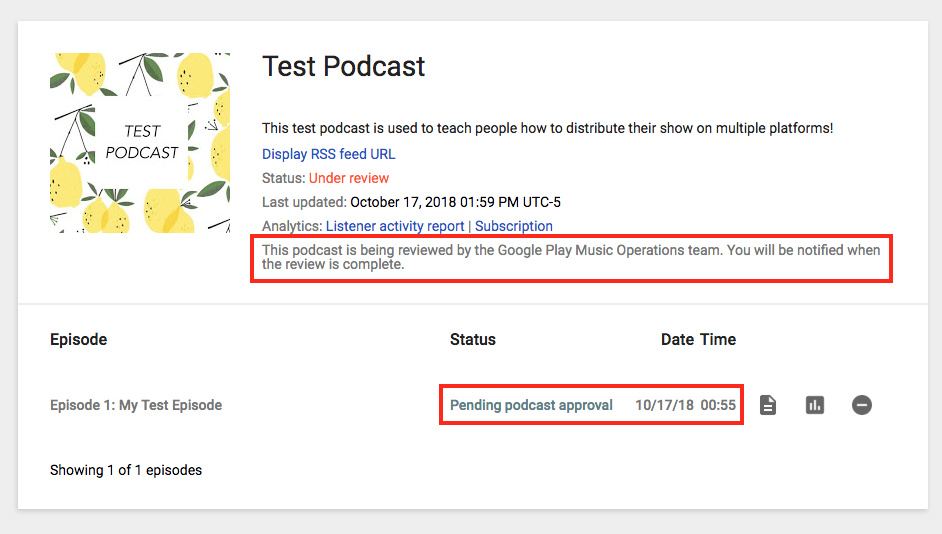Click the Status column header
This screenshot has height=534, width=942.
(473, 339)
